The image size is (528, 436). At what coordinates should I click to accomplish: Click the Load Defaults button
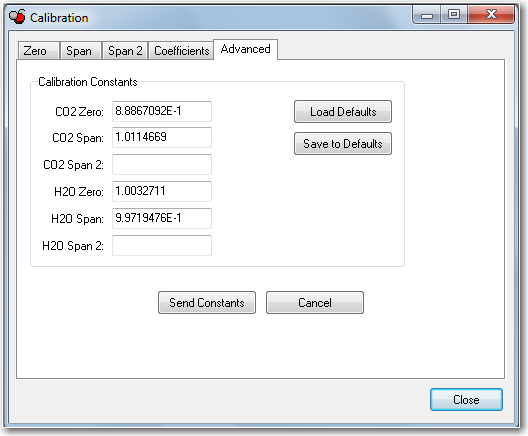pyautogui.click(x=343, y=111)
